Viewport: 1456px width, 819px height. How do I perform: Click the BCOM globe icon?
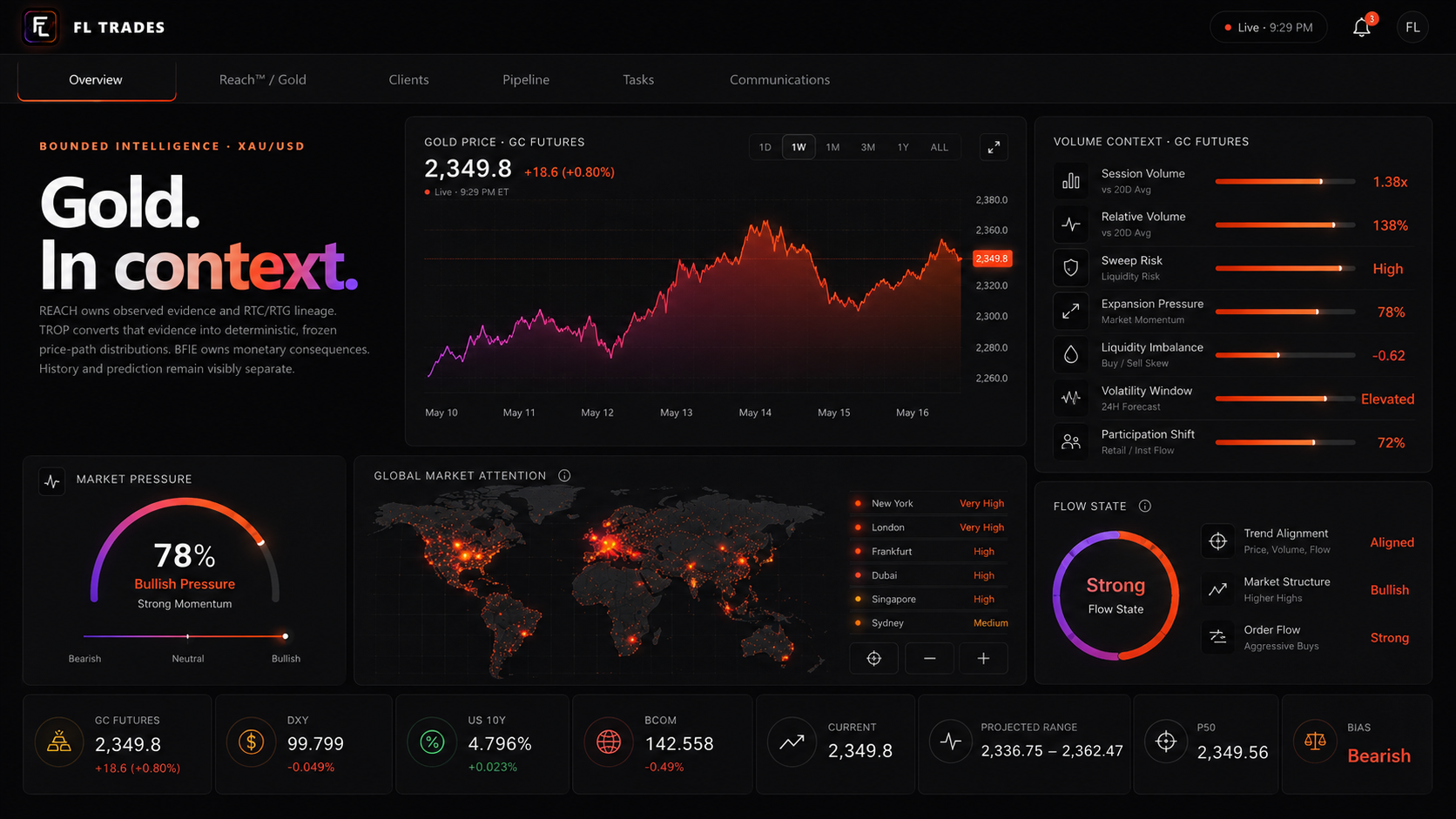(x=609, y=742)
